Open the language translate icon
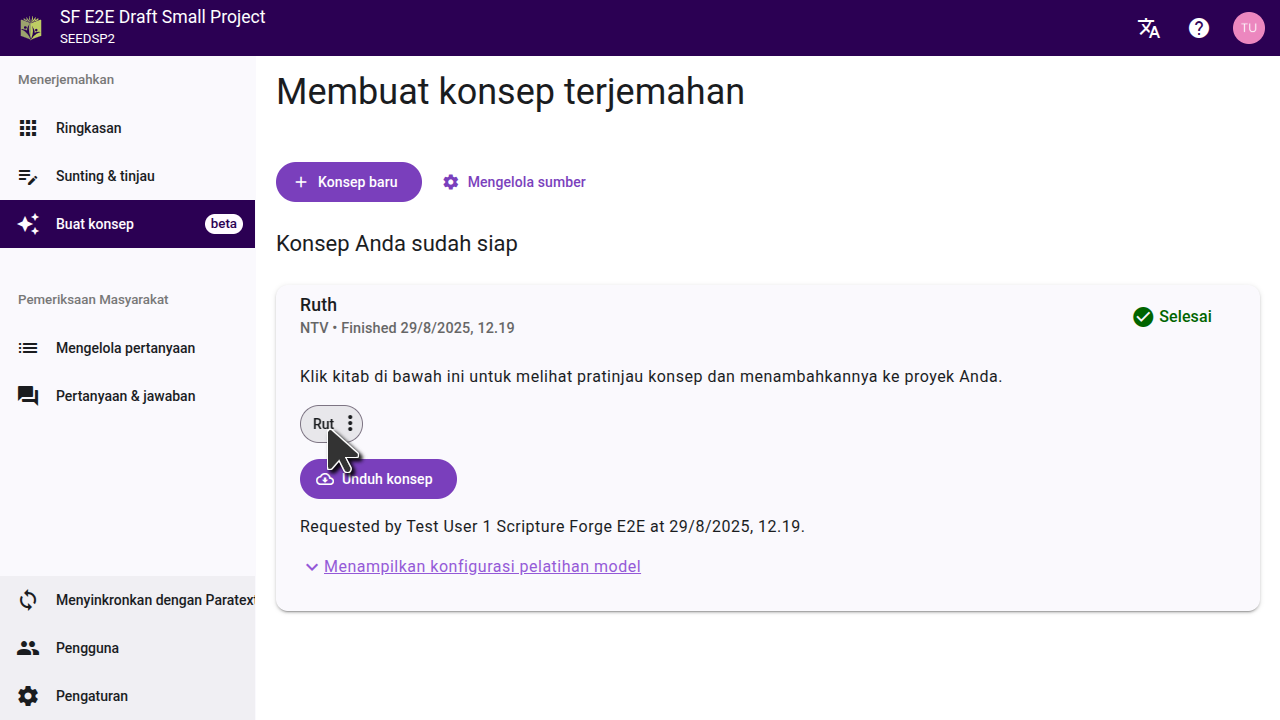The height and width of the screenshot is (720, 1280). pos(1149,28)
